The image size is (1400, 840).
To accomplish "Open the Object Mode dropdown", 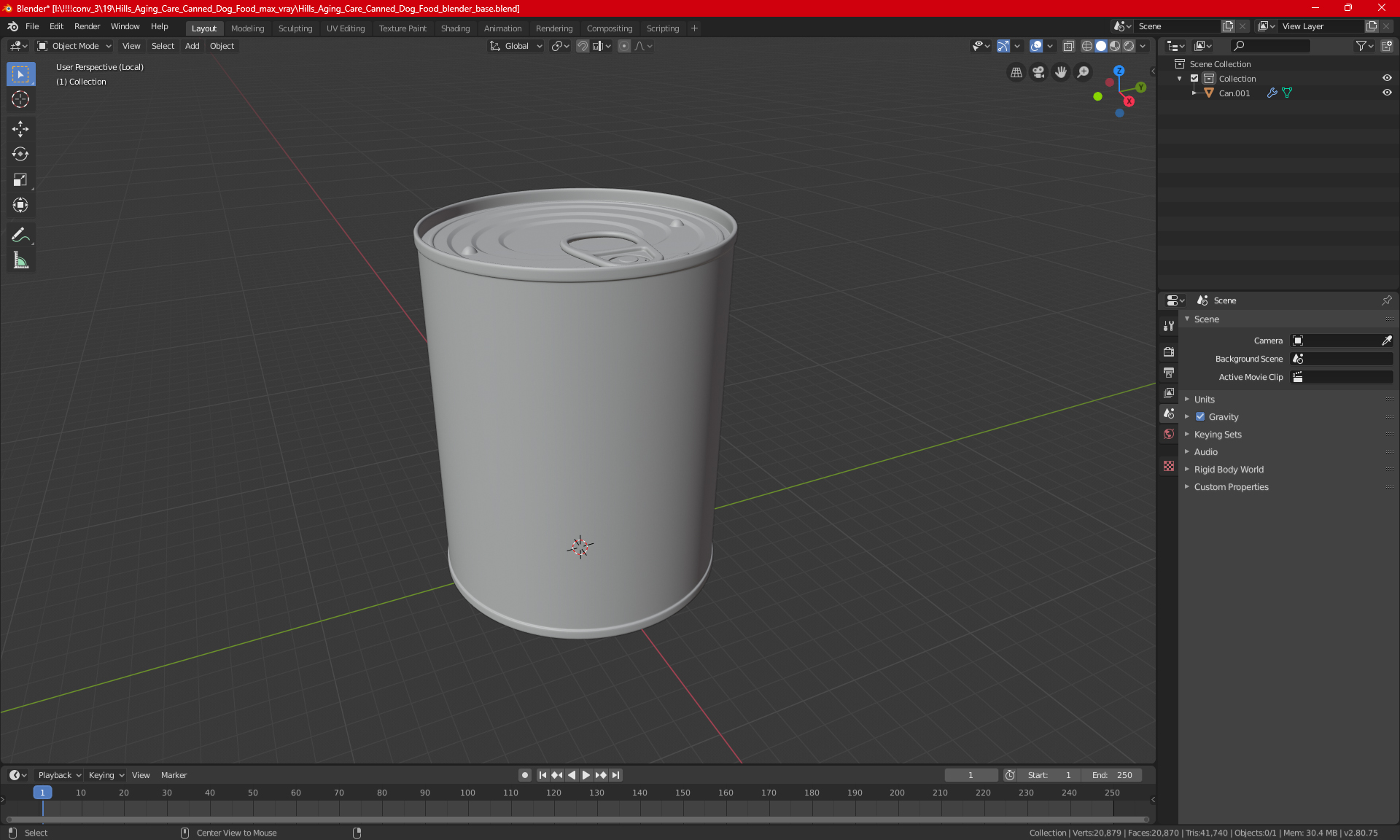I will (x=74, y=46).
